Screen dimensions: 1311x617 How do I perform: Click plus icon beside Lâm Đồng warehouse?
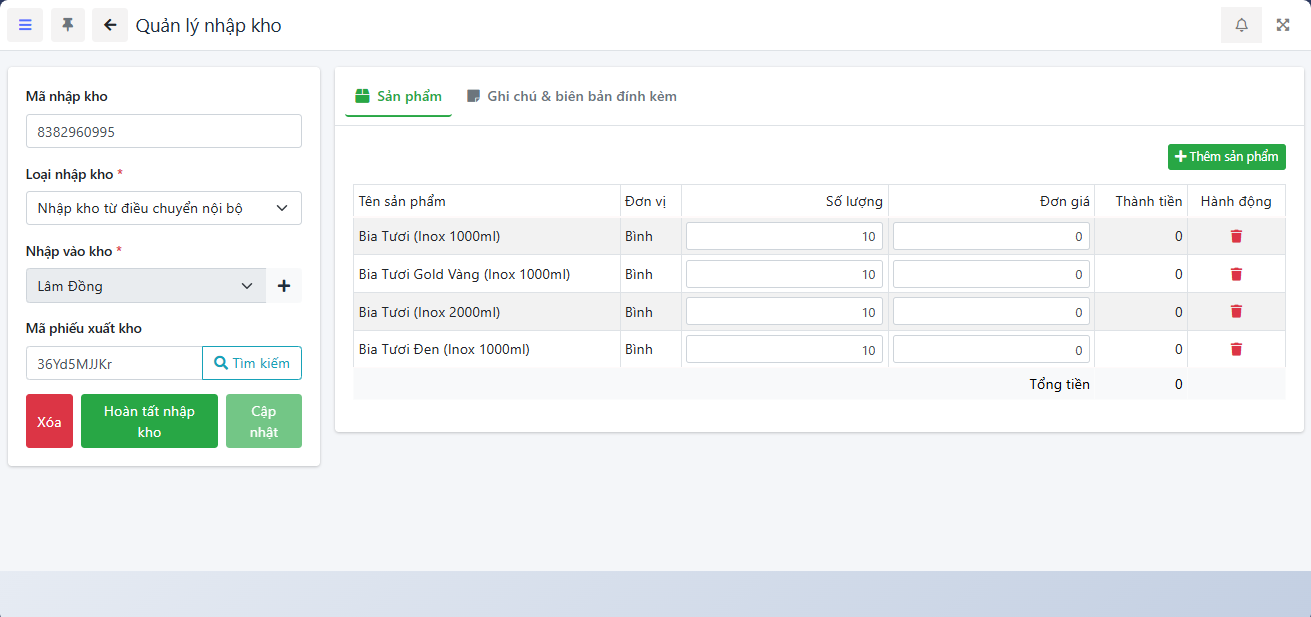[x=284, y=286]
